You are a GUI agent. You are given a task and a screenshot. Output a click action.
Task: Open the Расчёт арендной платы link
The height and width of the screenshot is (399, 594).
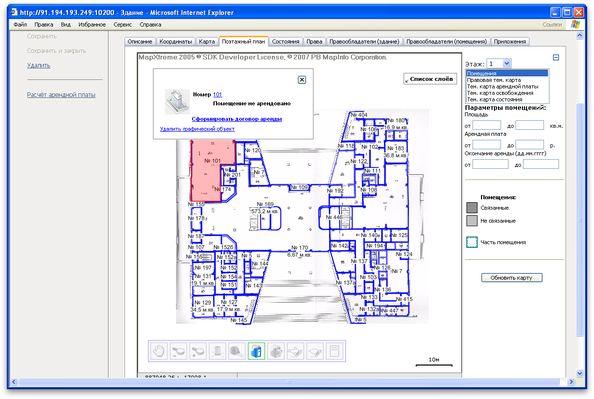click(x=61, y=95)
